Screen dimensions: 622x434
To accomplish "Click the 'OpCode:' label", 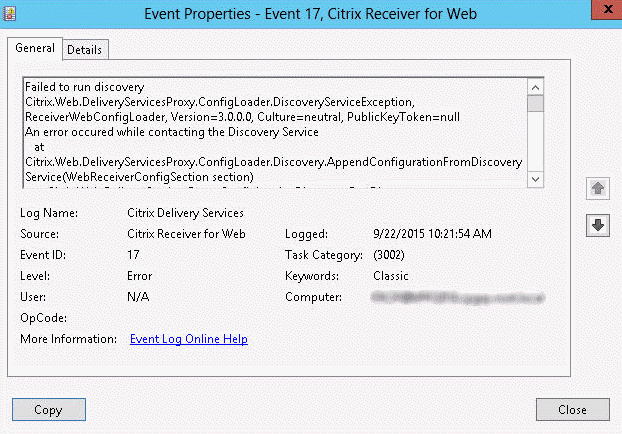I will [44, 318].
